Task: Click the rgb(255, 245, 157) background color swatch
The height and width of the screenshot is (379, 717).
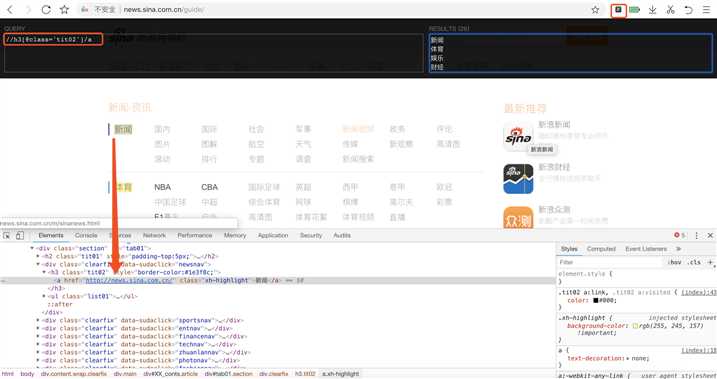Action: click(x=635, y=326)
